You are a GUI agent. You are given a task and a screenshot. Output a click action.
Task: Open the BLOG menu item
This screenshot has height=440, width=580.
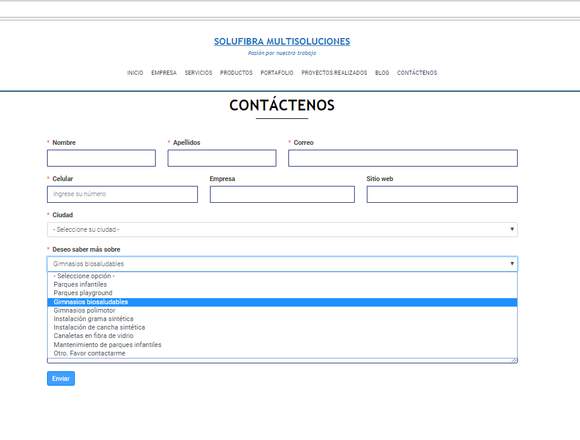point(382,73)
